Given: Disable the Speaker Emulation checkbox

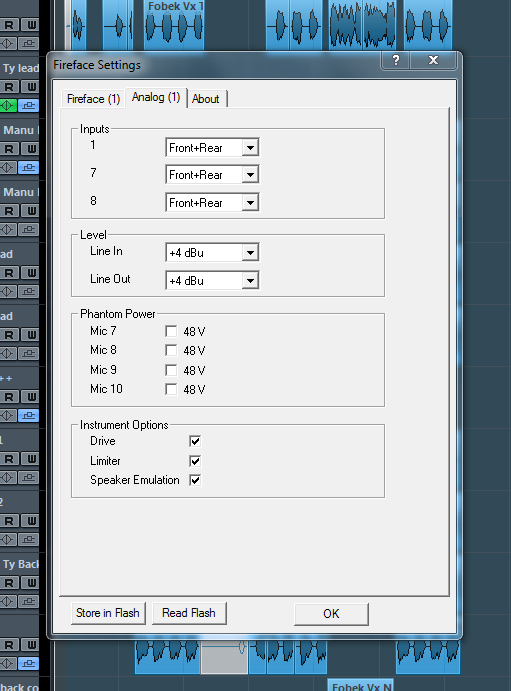Looking at the screenshot, I should point(195,480).
